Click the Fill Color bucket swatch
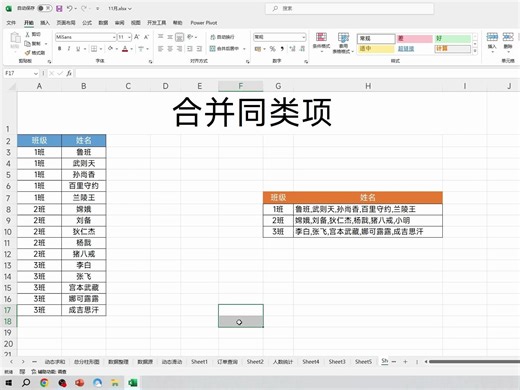 110,49
